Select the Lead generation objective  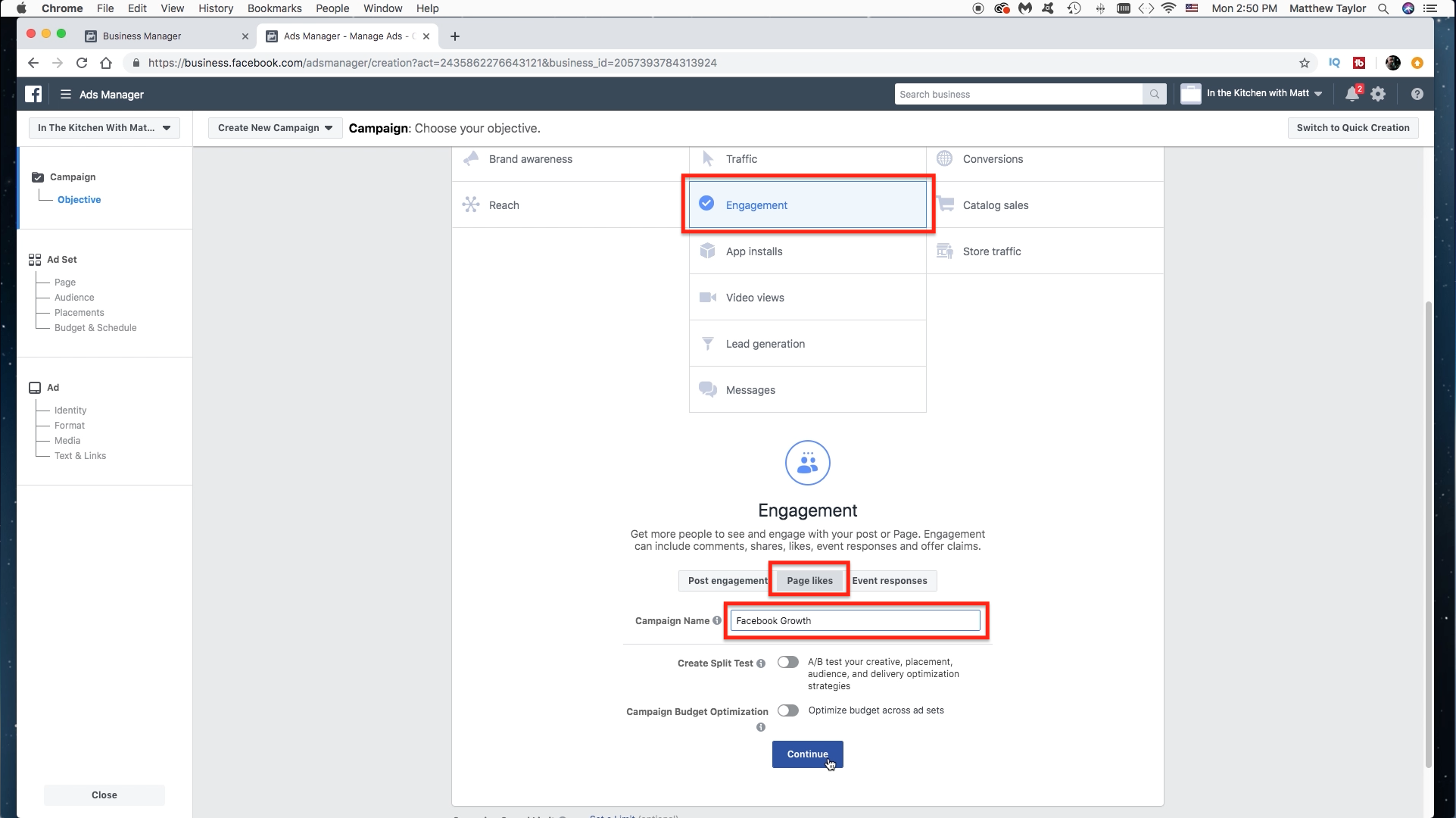coord(807,344)
